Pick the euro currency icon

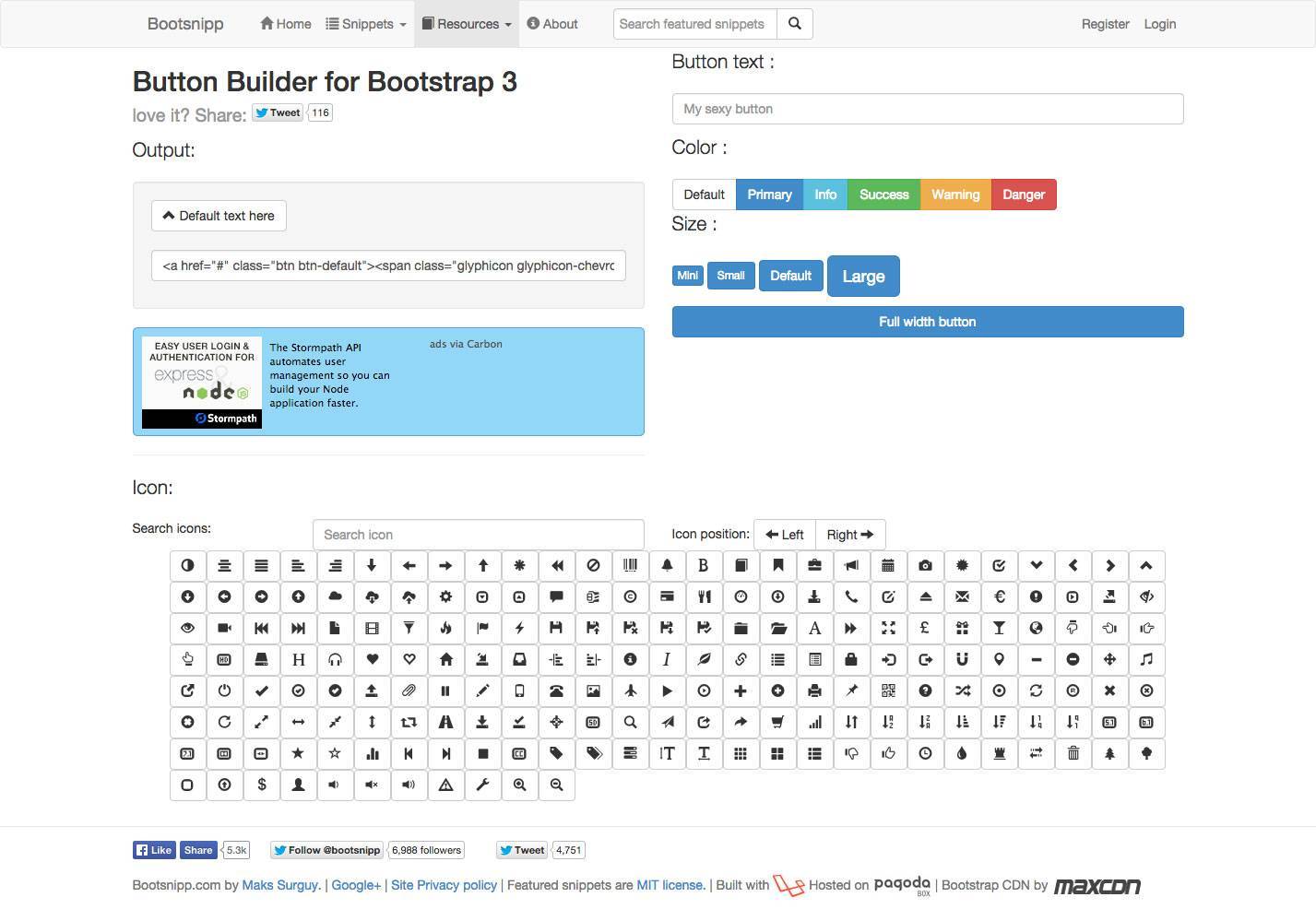tap(999, 596)
